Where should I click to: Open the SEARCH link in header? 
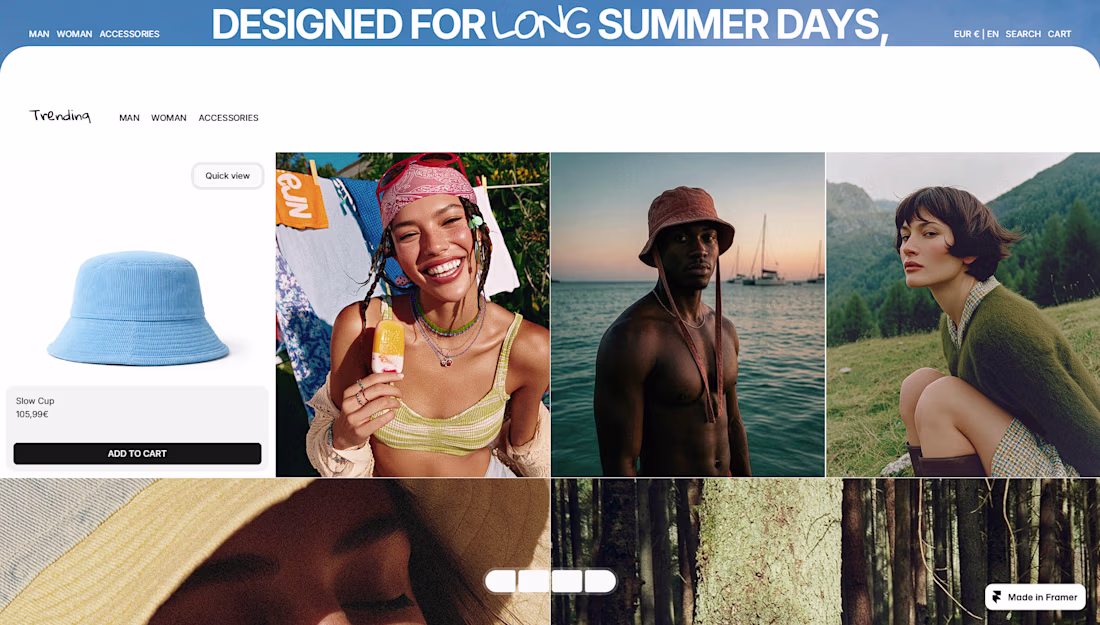pos(1023,34)
